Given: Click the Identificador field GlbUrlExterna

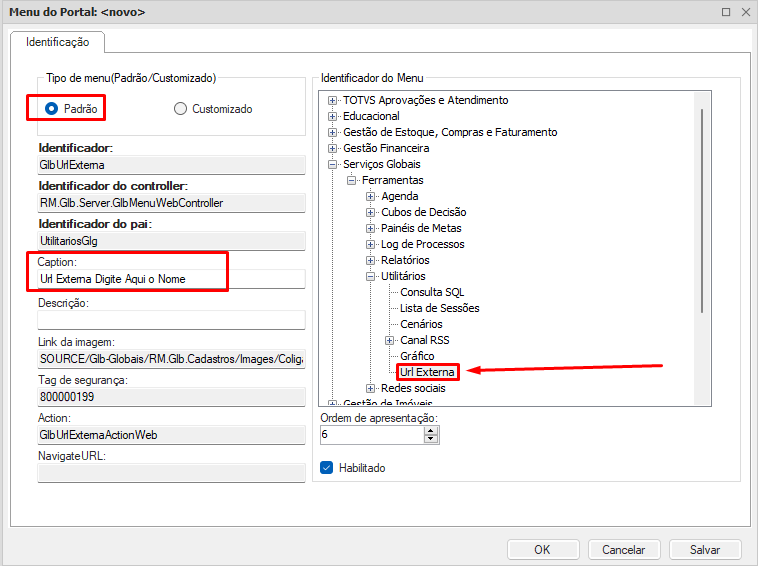Looking at the screenshot, I should 171,165.
